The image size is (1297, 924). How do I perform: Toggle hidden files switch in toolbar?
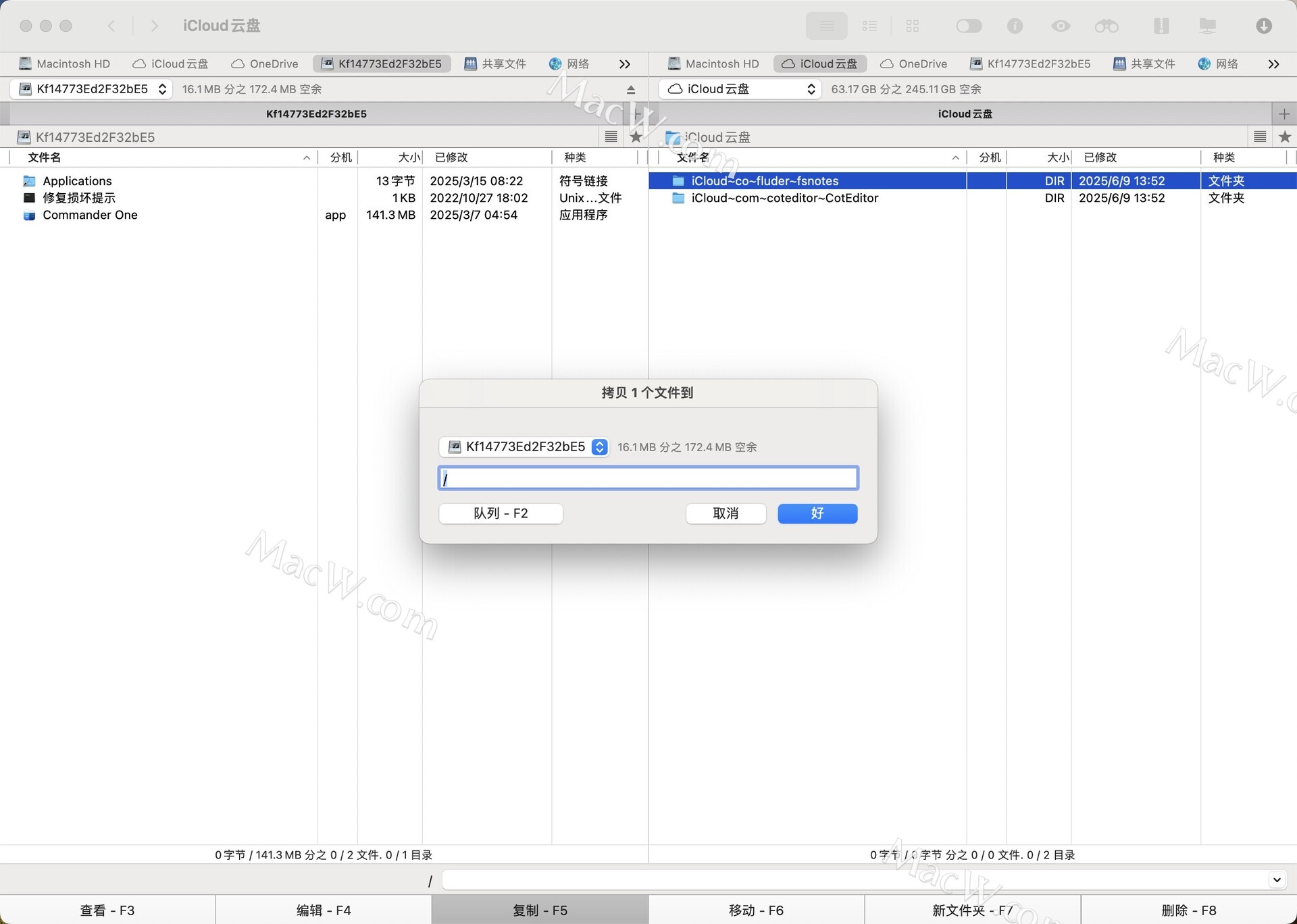pos(969,26)
